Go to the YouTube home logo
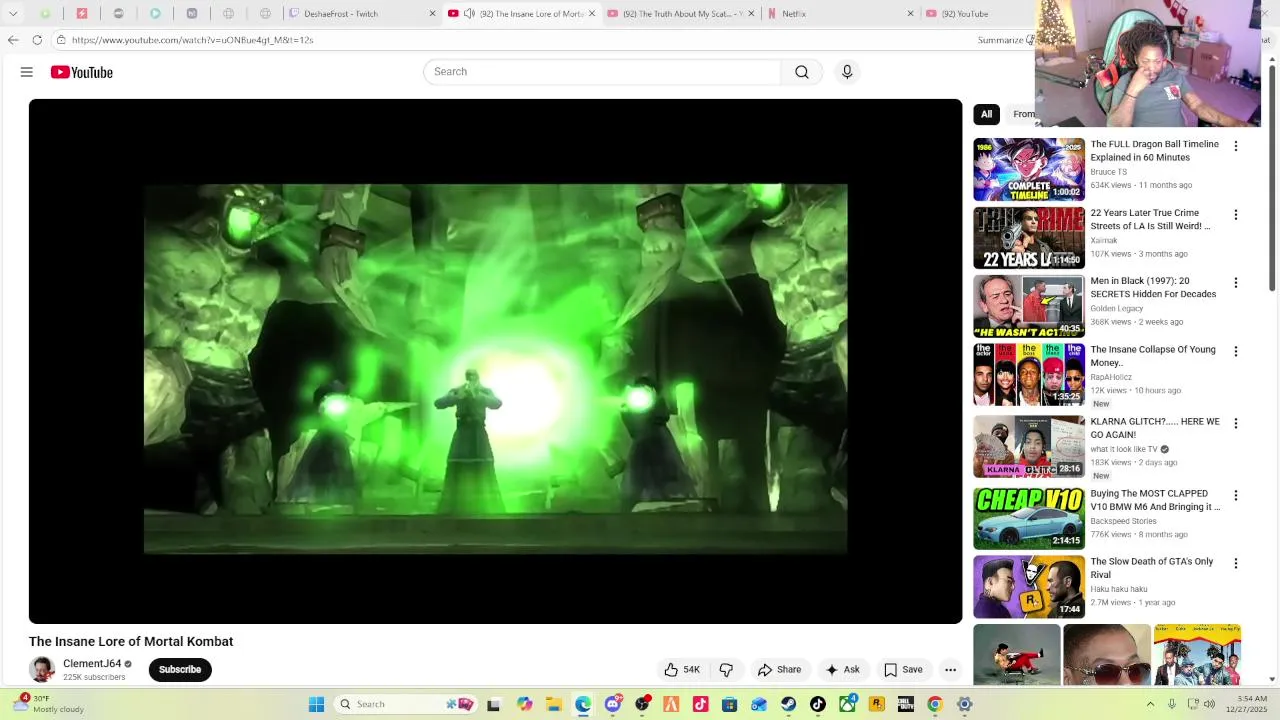This screenshot has height=720, width=1280. [82, 72]
